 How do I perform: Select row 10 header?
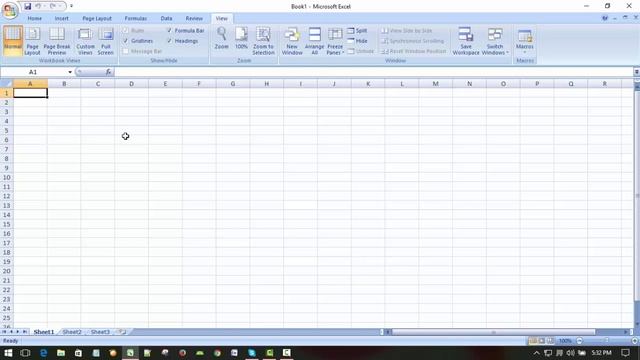7,178
